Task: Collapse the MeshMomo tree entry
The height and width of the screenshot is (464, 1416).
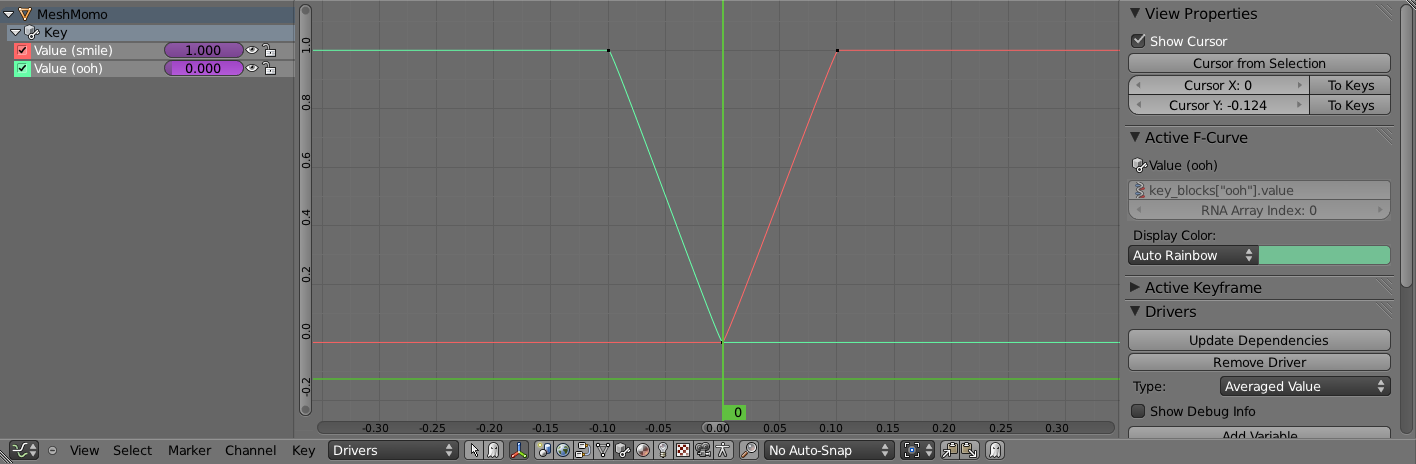Action: pyautogui.click(x=10, y=15)
